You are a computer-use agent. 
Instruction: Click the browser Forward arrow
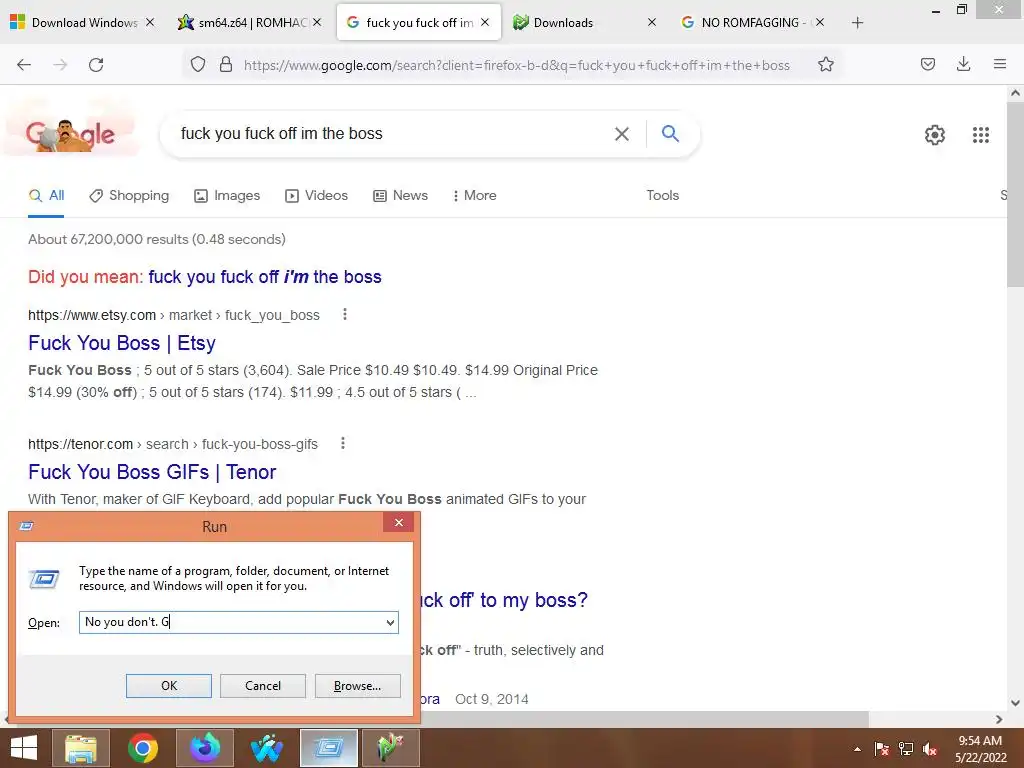point(60,65)
